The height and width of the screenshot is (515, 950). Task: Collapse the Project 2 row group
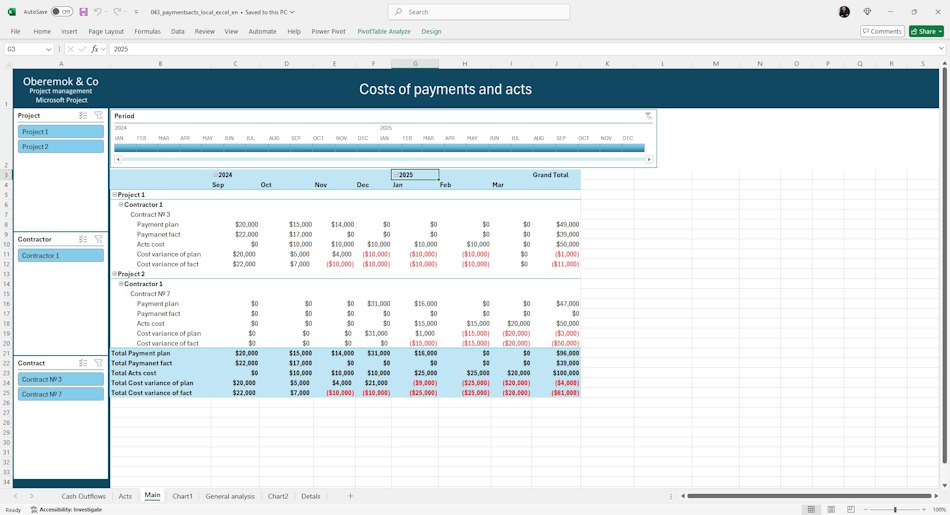[x=114, y=274]
